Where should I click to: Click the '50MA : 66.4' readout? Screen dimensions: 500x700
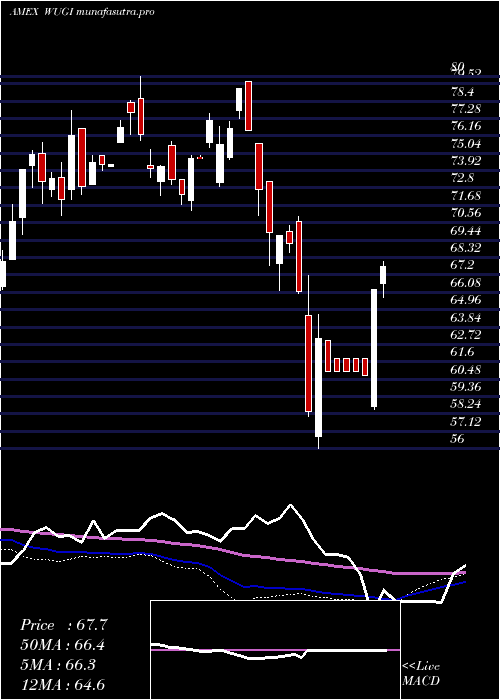coord(63,645)
